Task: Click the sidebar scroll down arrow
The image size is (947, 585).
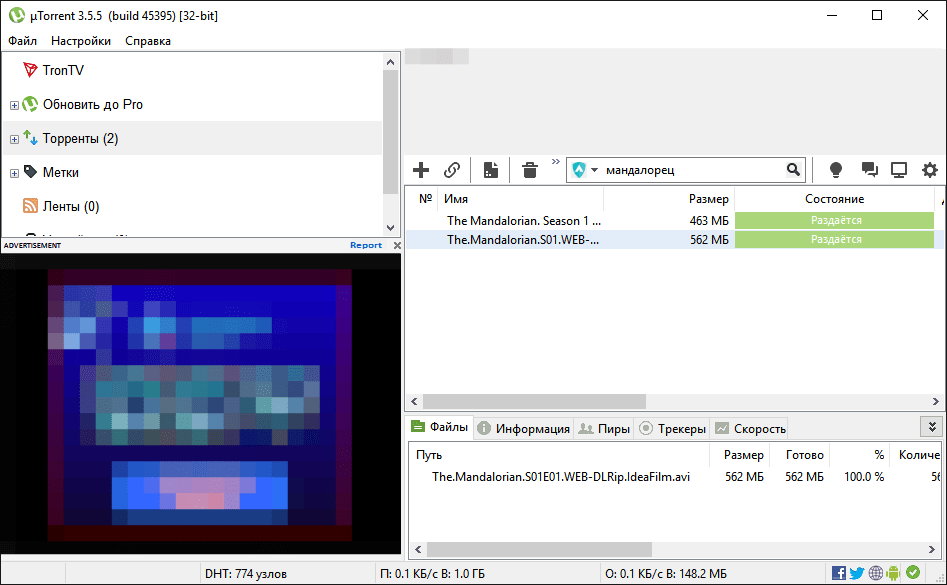Action: tap(390, 228)
